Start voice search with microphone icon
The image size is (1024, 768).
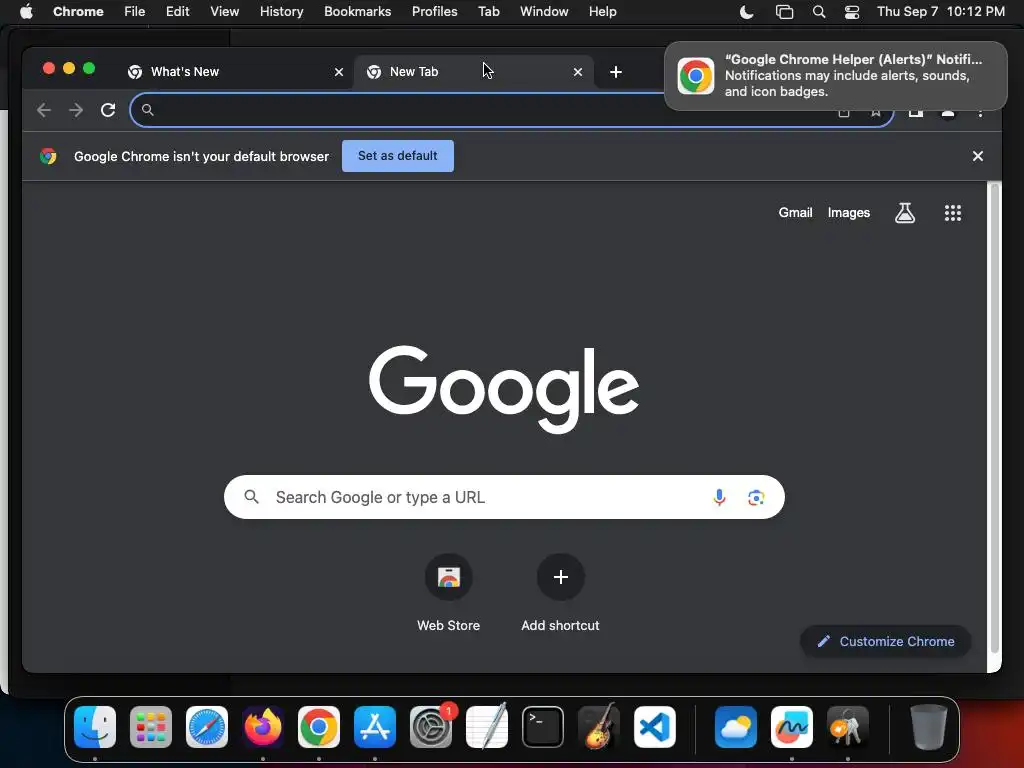point(719,498)
